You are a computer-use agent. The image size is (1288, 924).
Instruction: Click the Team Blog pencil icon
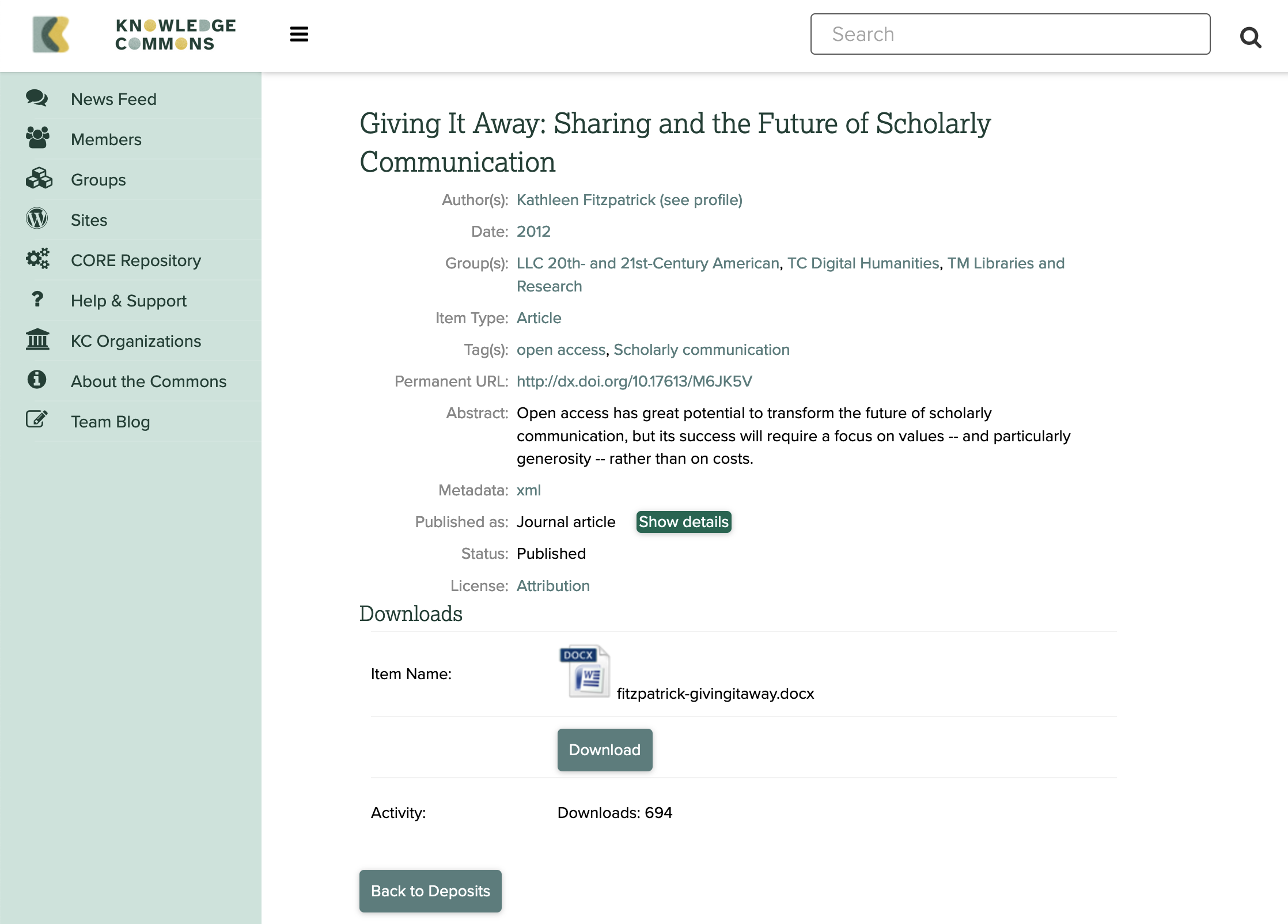(37, 419)
